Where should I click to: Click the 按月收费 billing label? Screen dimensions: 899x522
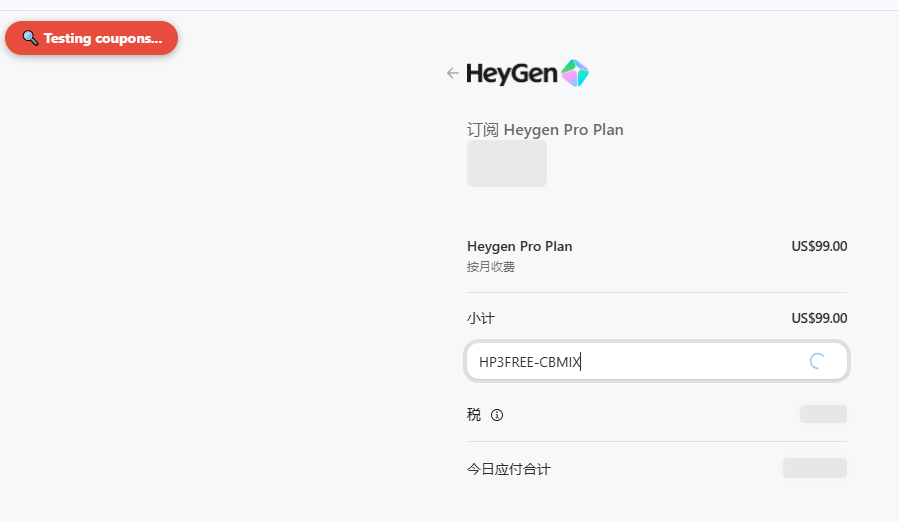491,267
